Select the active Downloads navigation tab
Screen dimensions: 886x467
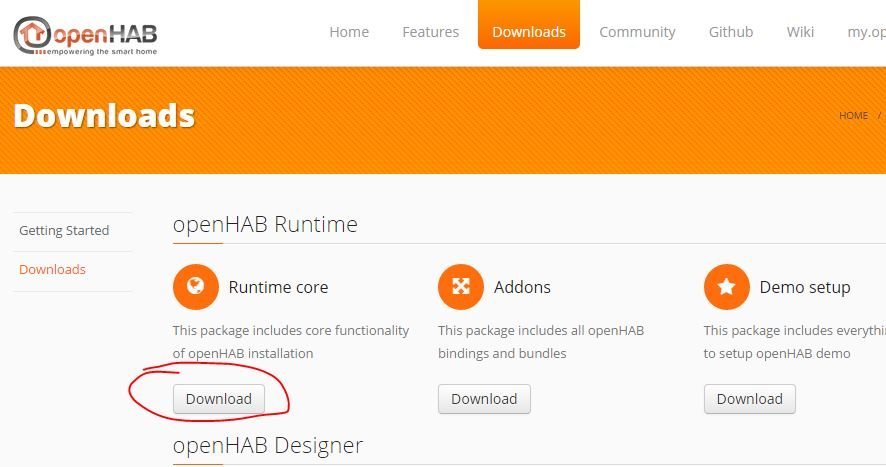point(529,25)
